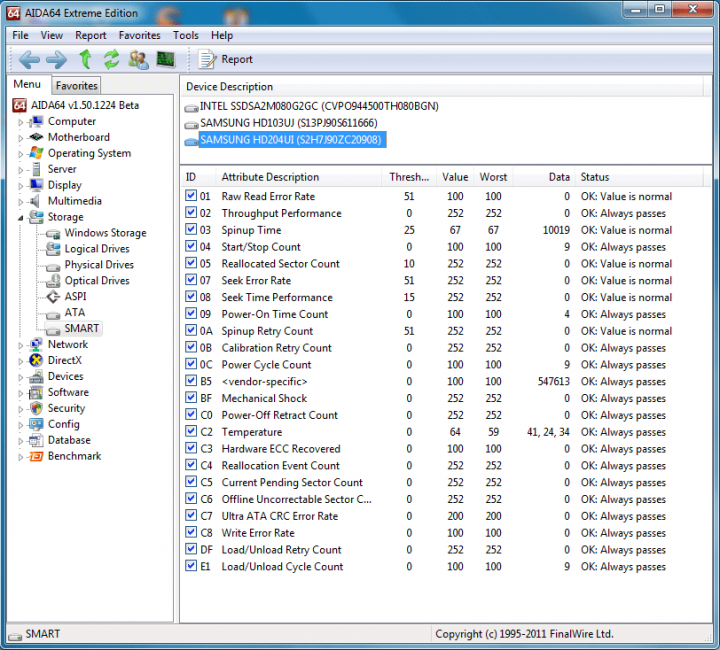Image resolution: width=720 pixels, height=650 pixels.
Task: Click the ASPI diamond icon
Action: click(x=53, y=297)
